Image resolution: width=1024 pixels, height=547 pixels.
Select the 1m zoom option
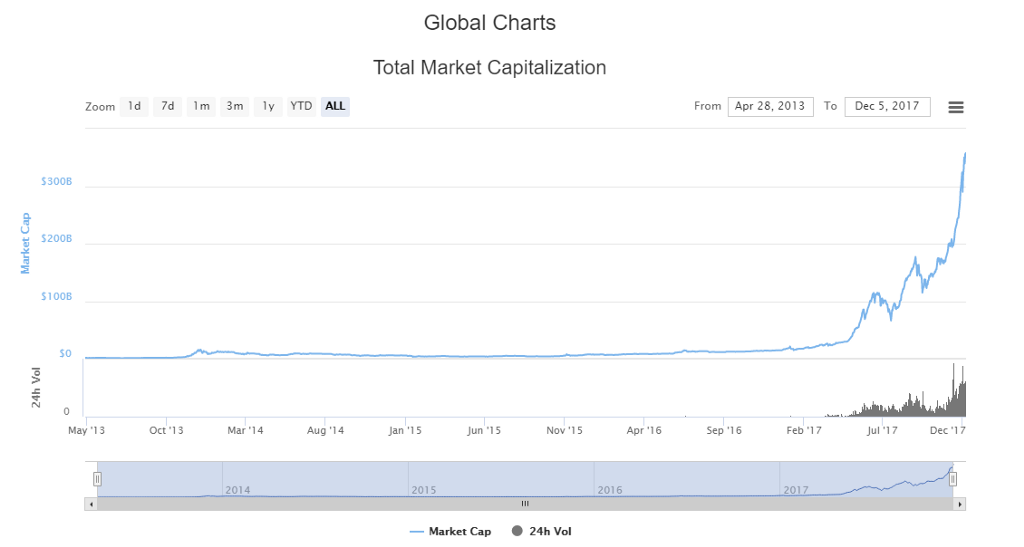(202, 106)
